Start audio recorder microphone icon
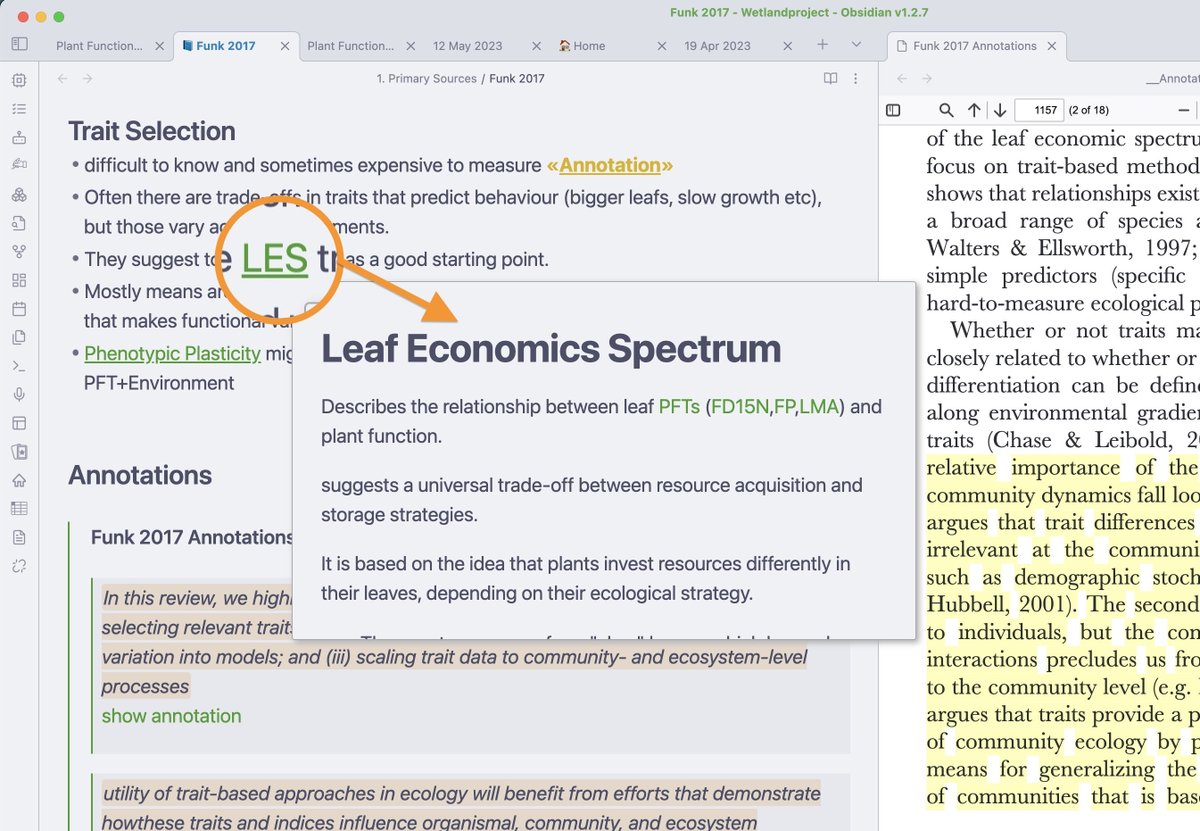Image resolution: width=1200 pixels, height=831 pixels. tap(19, 394)
